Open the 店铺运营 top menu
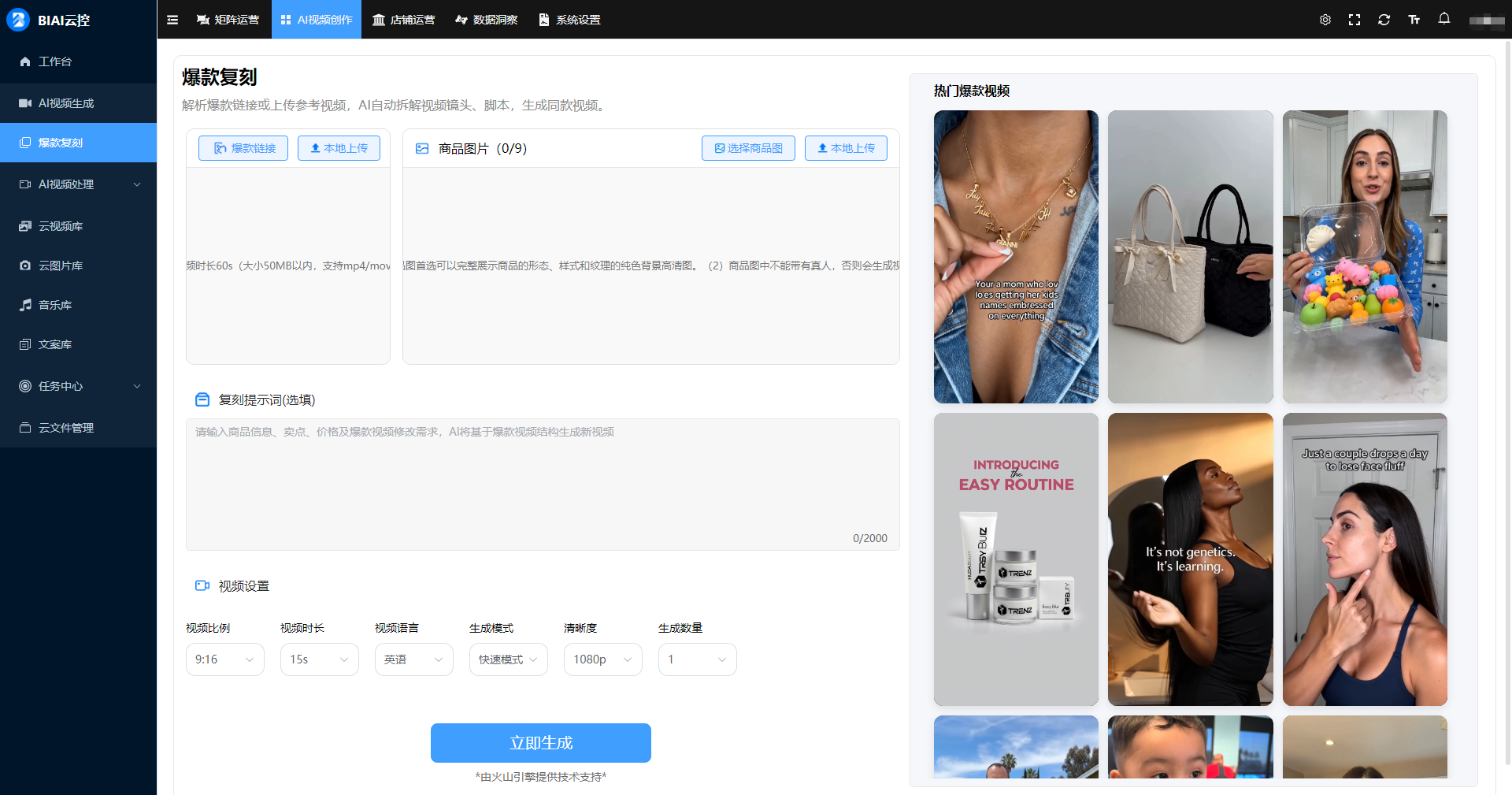 404,20
